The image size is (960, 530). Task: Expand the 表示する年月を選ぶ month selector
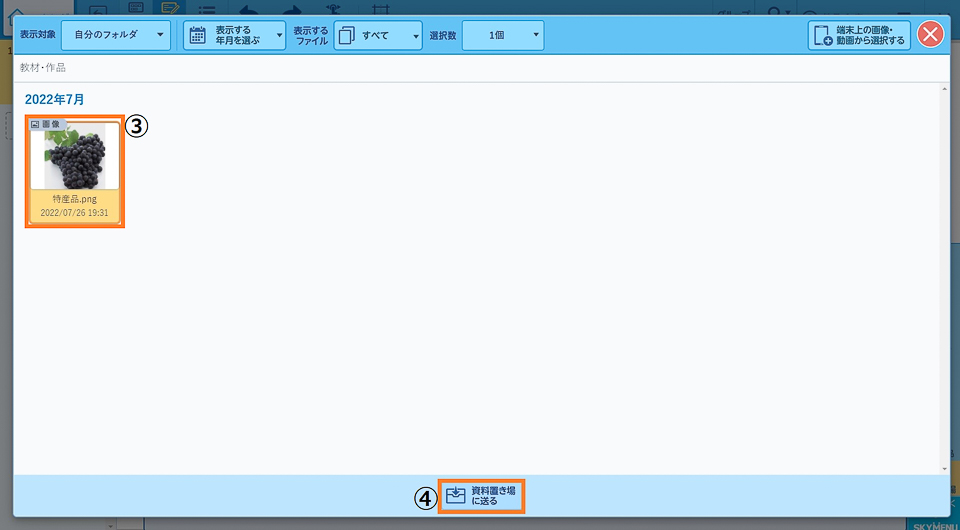[x=234, y=36]
